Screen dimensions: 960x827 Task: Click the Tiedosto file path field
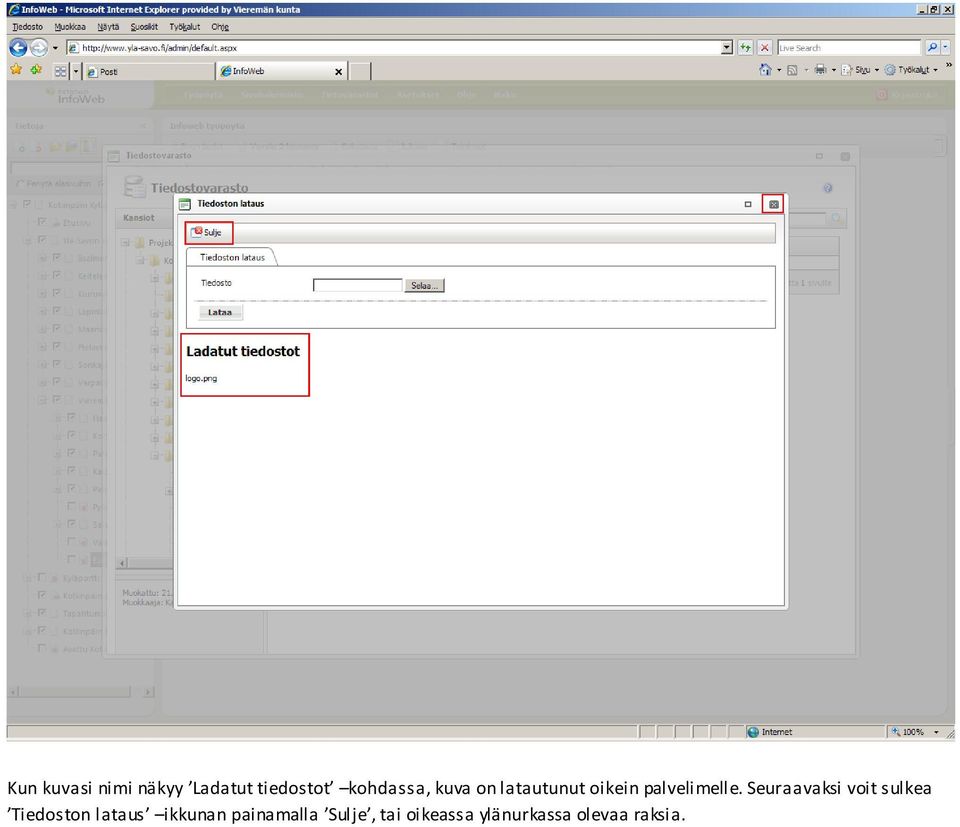coord(358,285)
